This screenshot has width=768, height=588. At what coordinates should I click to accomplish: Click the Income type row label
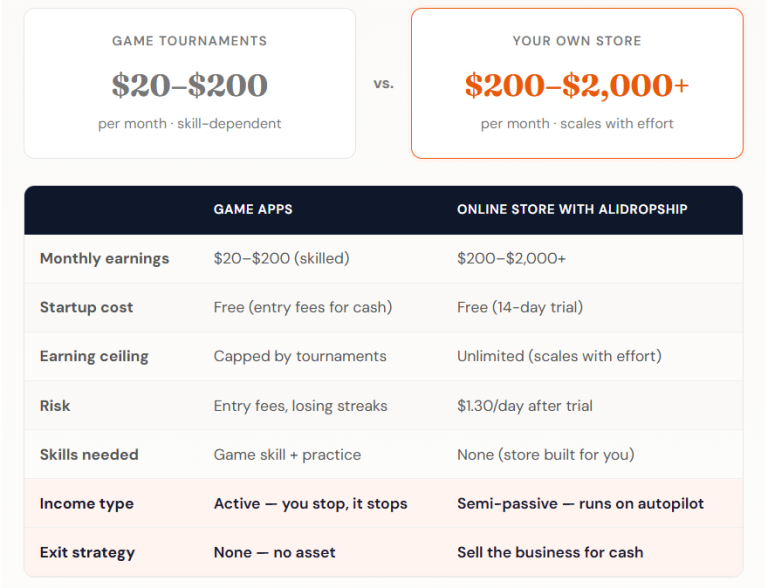(87, 503)
